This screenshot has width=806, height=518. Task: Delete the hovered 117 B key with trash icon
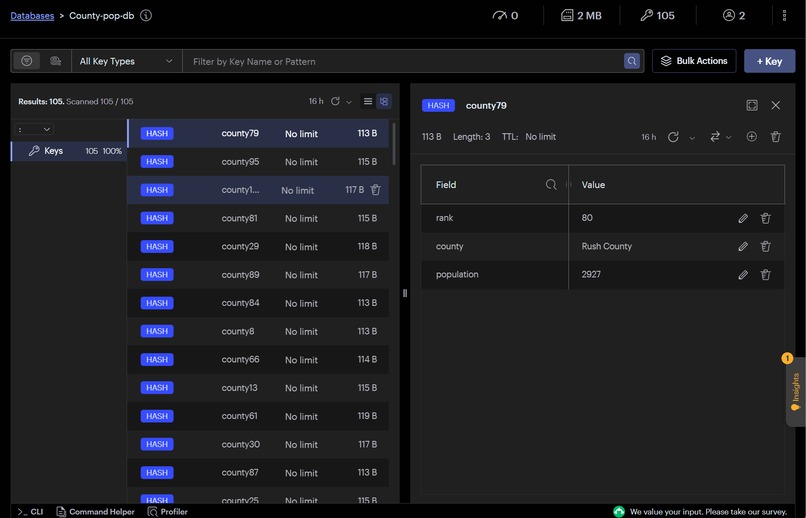pyautogui.click(x=376, y=190)
